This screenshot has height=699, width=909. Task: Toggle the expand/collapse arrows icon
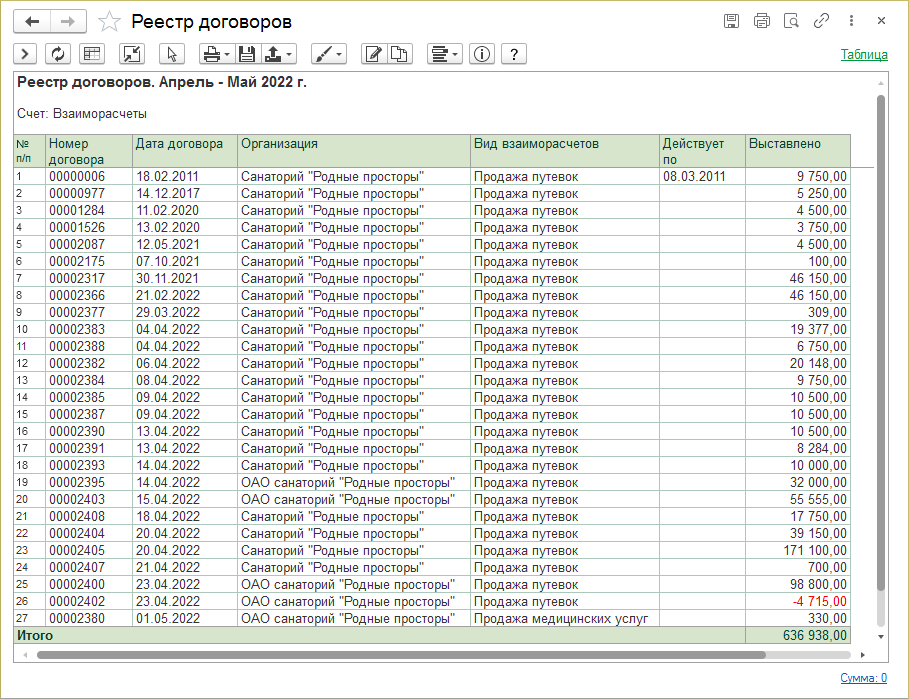(x=131, y=54)
